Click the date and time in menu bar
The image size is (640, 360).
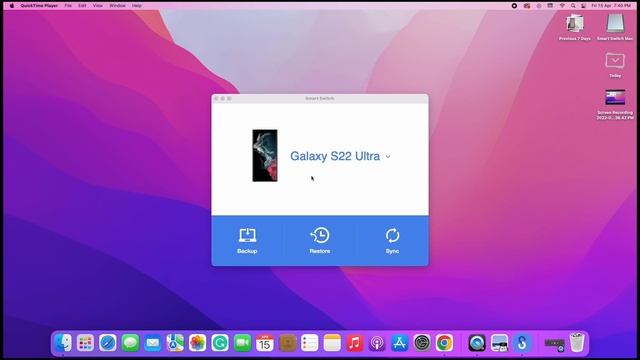611,6
